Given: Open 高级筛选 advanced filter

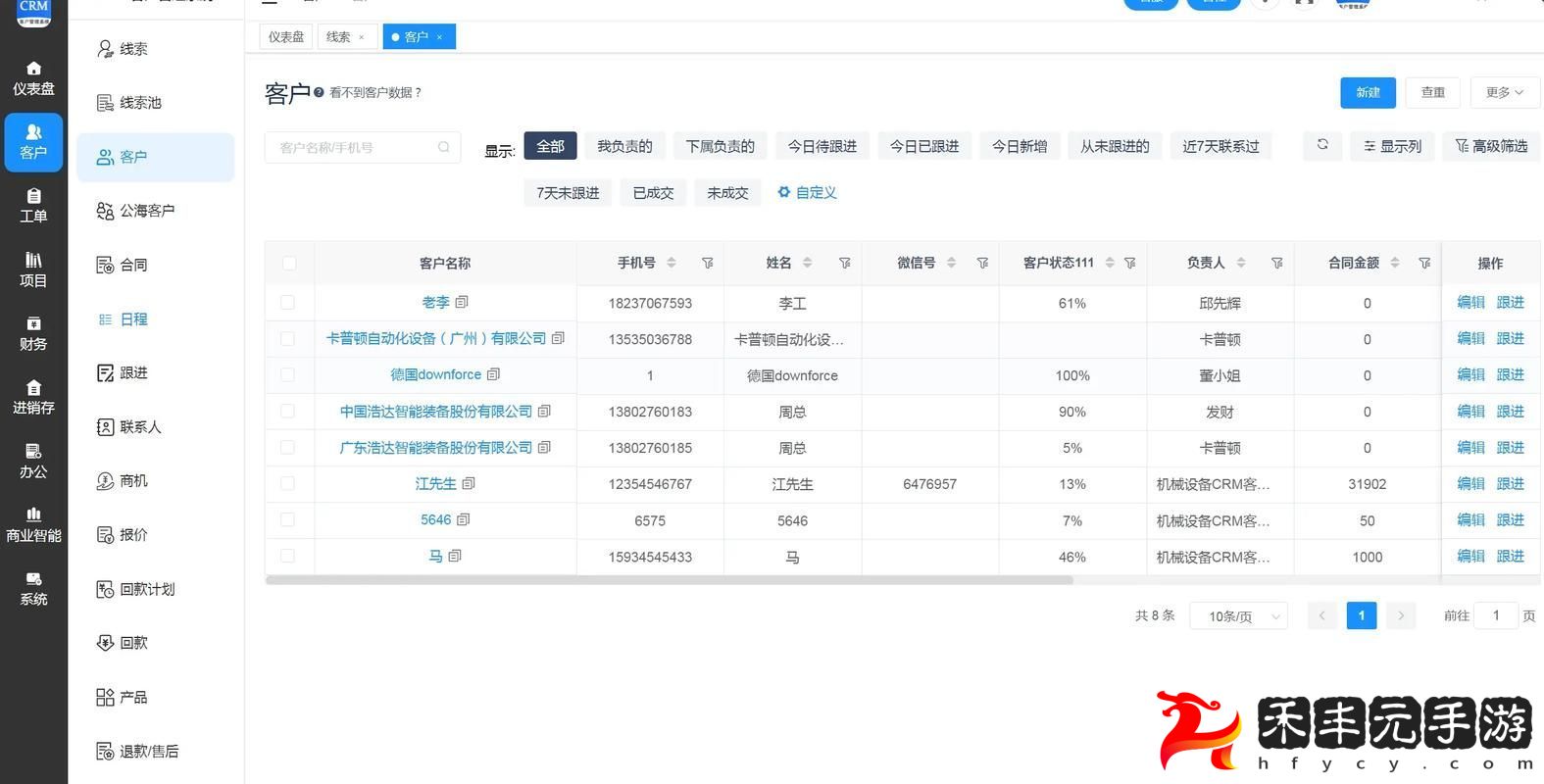Looking at the screenshot, I should coord(1491,146).
